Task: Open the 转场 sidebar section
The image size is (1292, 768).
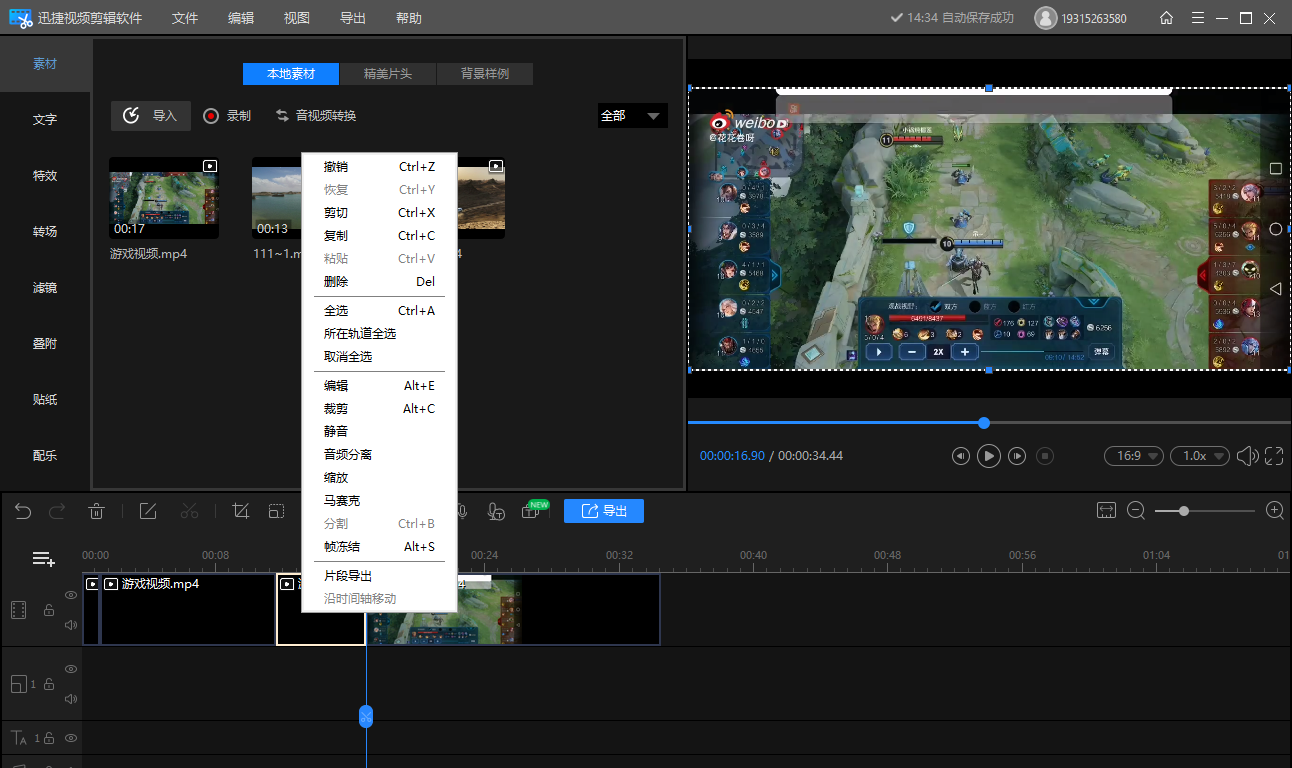Action: [x=45, y=232]
